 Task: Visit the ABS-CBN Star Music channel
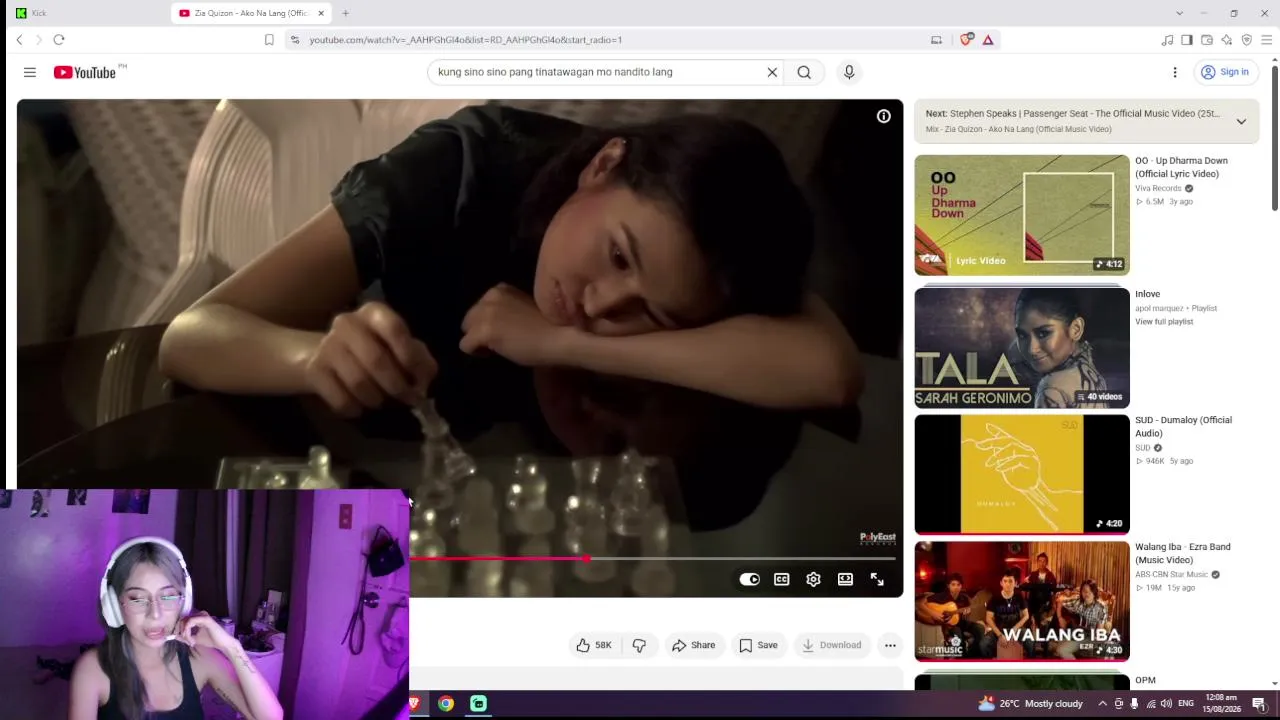(1171, 575)
